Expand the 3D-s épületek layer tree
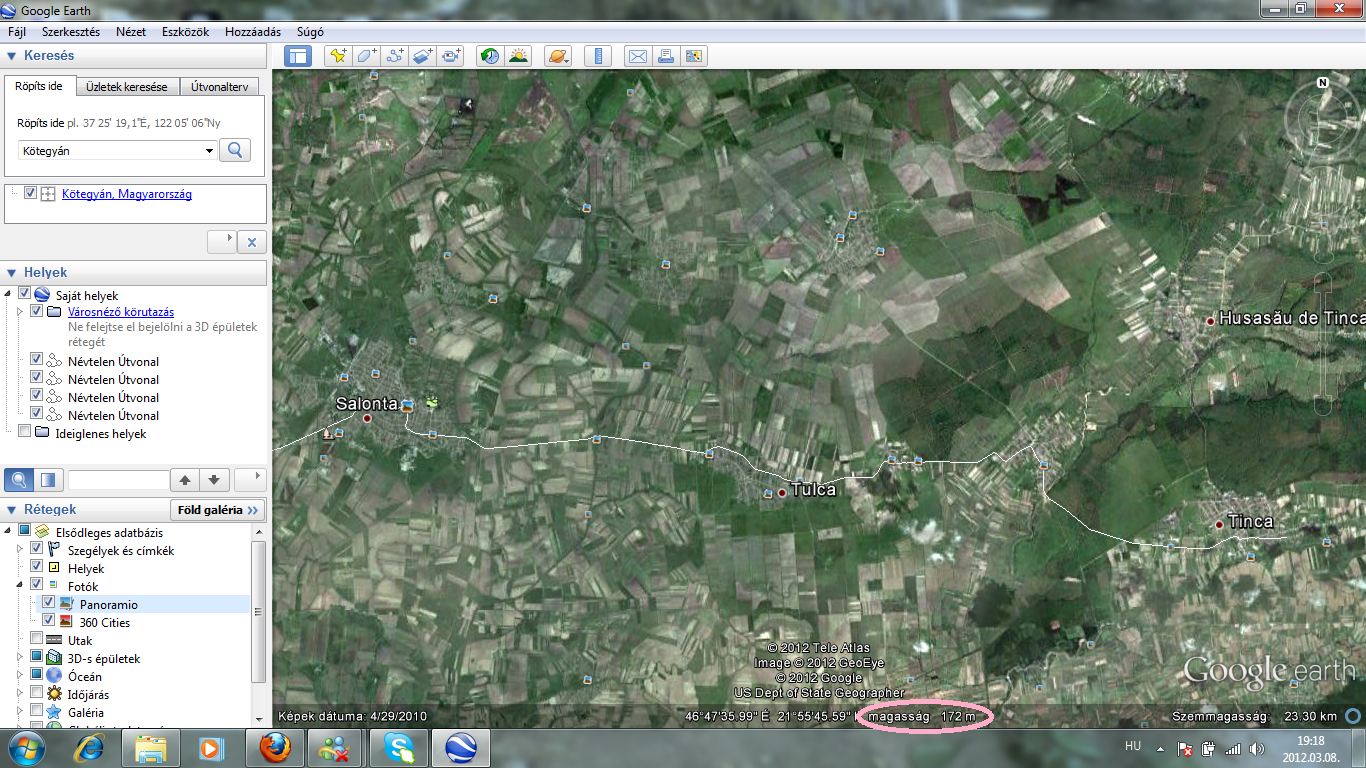The width and height of the screenshot is (1366, 768). (19, 658)
